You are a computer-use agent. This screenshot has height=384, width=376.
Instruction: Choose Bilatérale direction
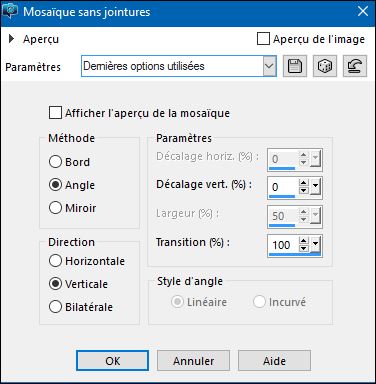point(55,307)
